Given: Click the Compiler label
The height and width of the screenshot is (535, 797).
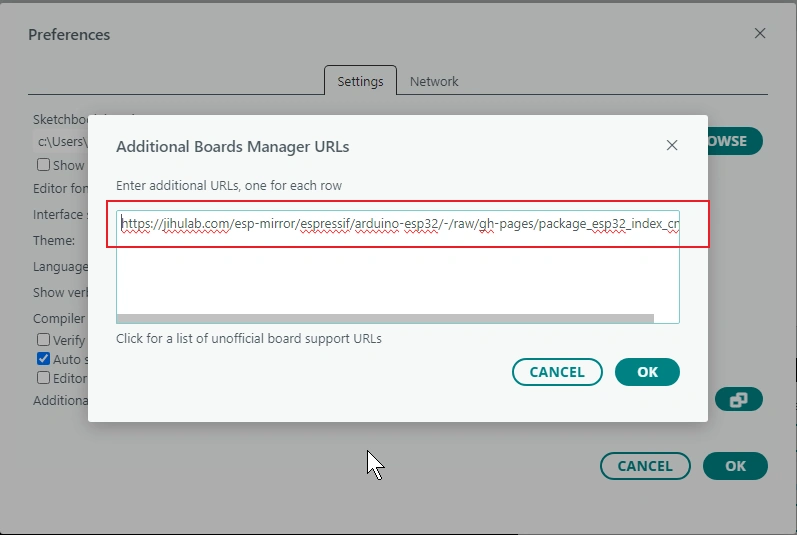Looking at the screenshot, I should pos(59,319).
